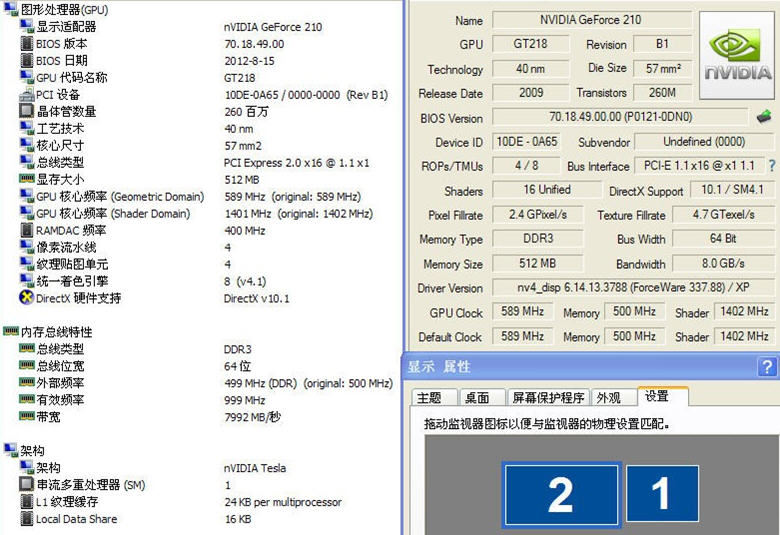The width and height of the screenshot is (780, 535).
Task: Open the 外观 tab
Action: (x=613, y=398)
